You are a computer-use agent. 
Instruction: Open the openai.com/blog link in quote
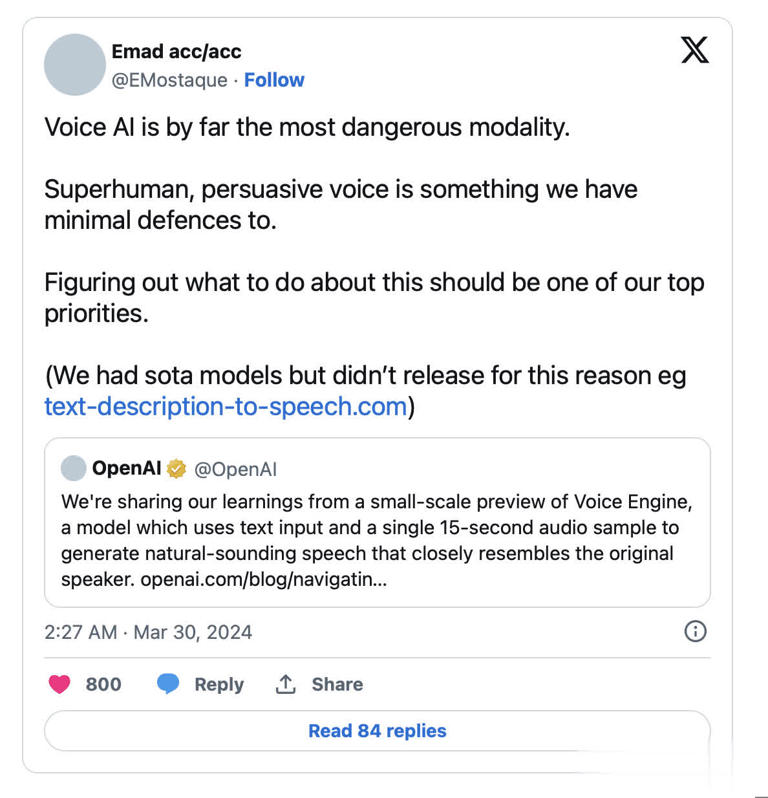tap(263, 579)
